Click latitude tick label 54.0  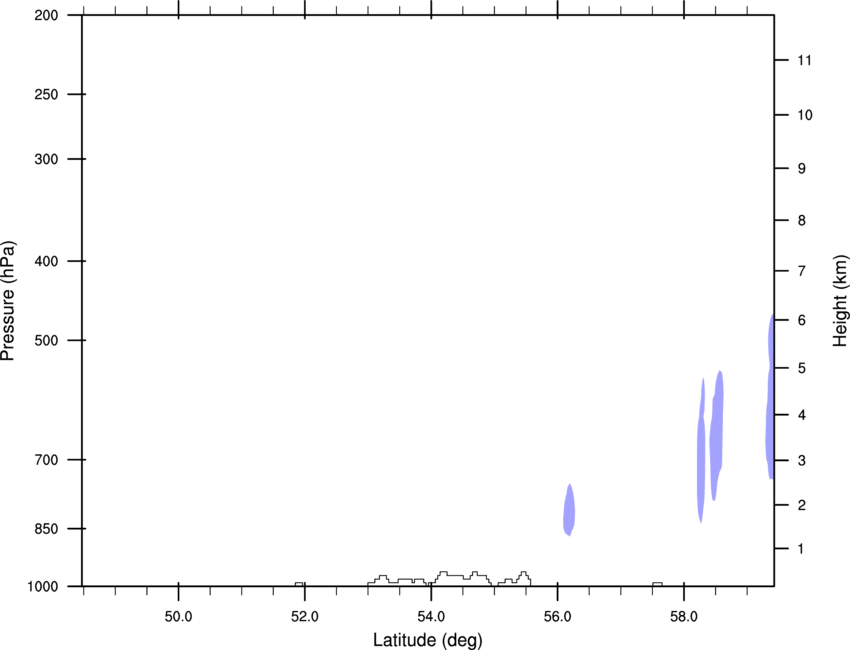tap(431, 617)
